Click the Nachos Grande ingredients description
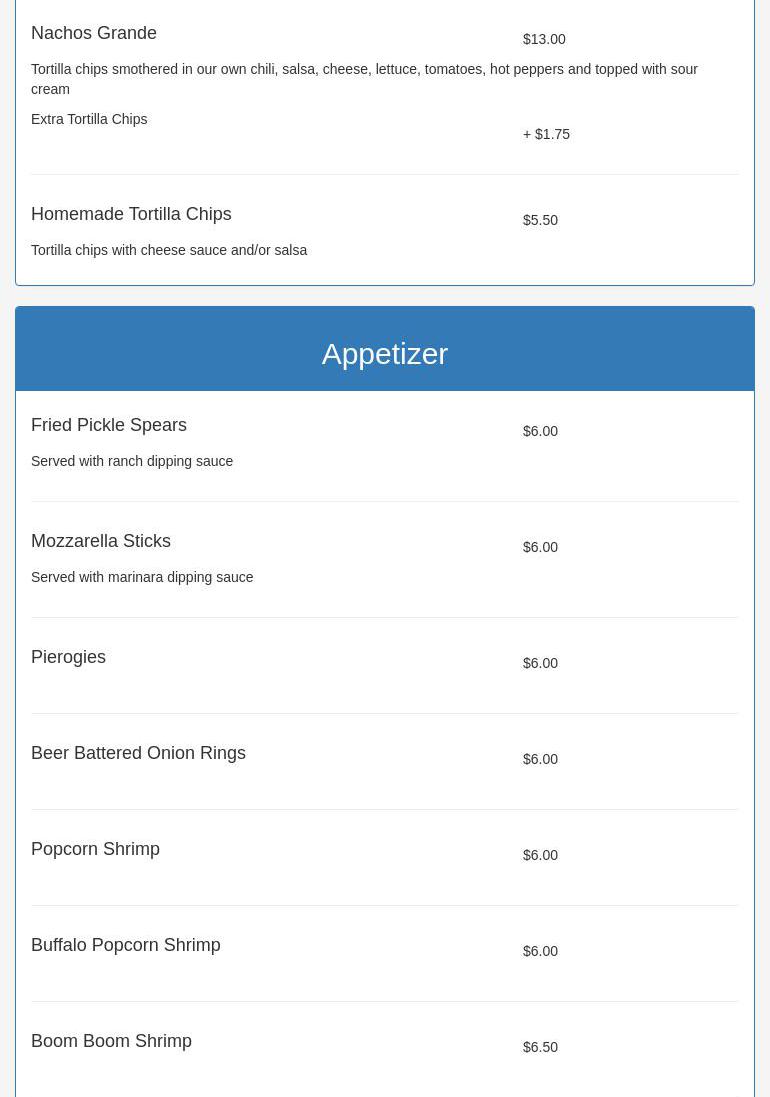This screenshot has height=1097, width=770. (x=364, y=78)
